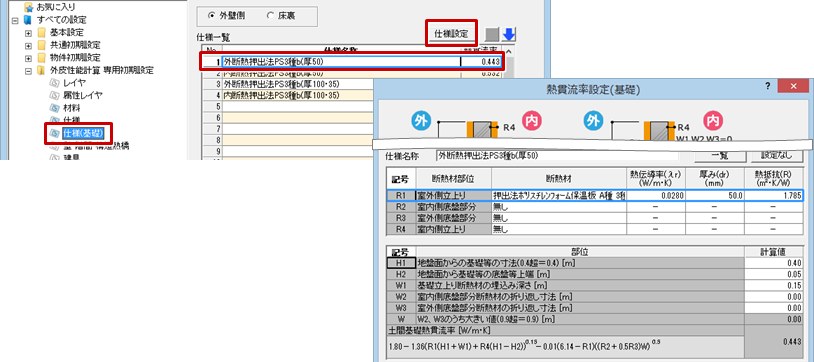Click the 0.0280 thermal conductivity cell

656,196
